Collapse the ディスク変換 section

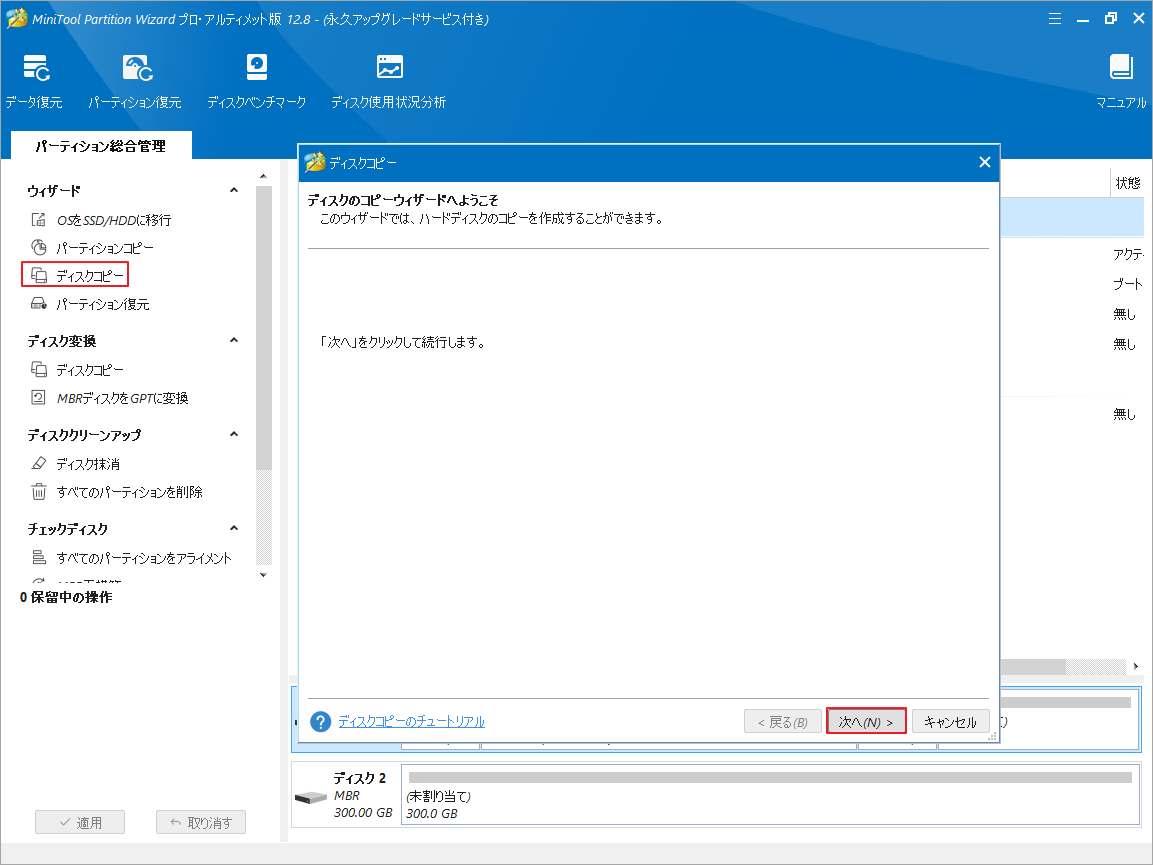click(234, 341)
